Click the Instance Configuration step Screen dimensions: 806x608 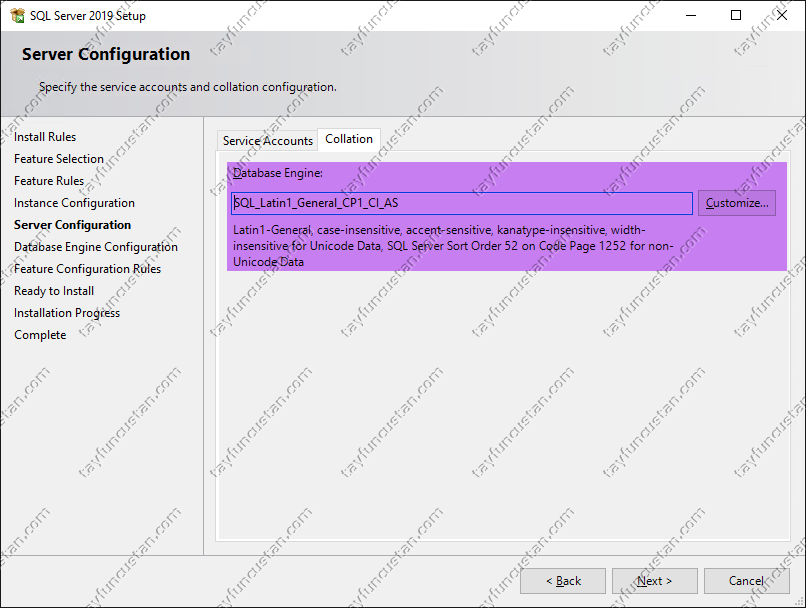tap(74, 203)
